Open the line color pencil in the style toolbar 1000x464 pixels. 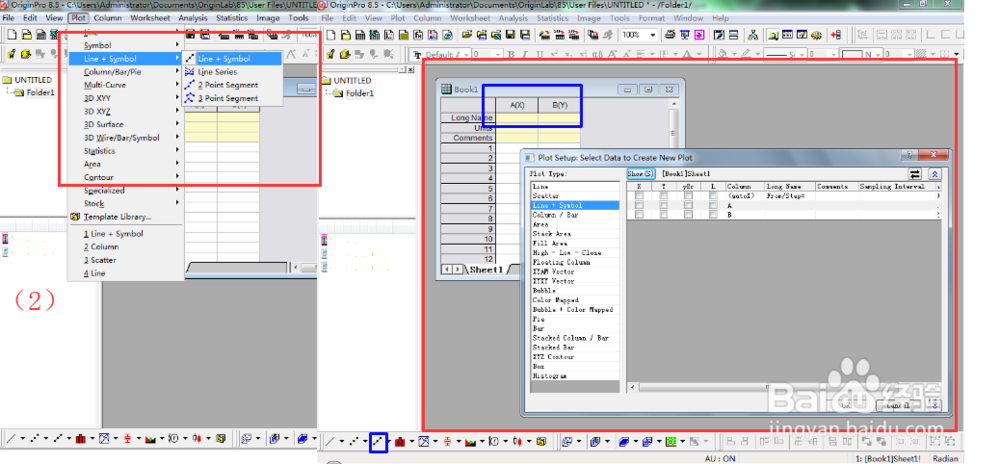(746, 54)
